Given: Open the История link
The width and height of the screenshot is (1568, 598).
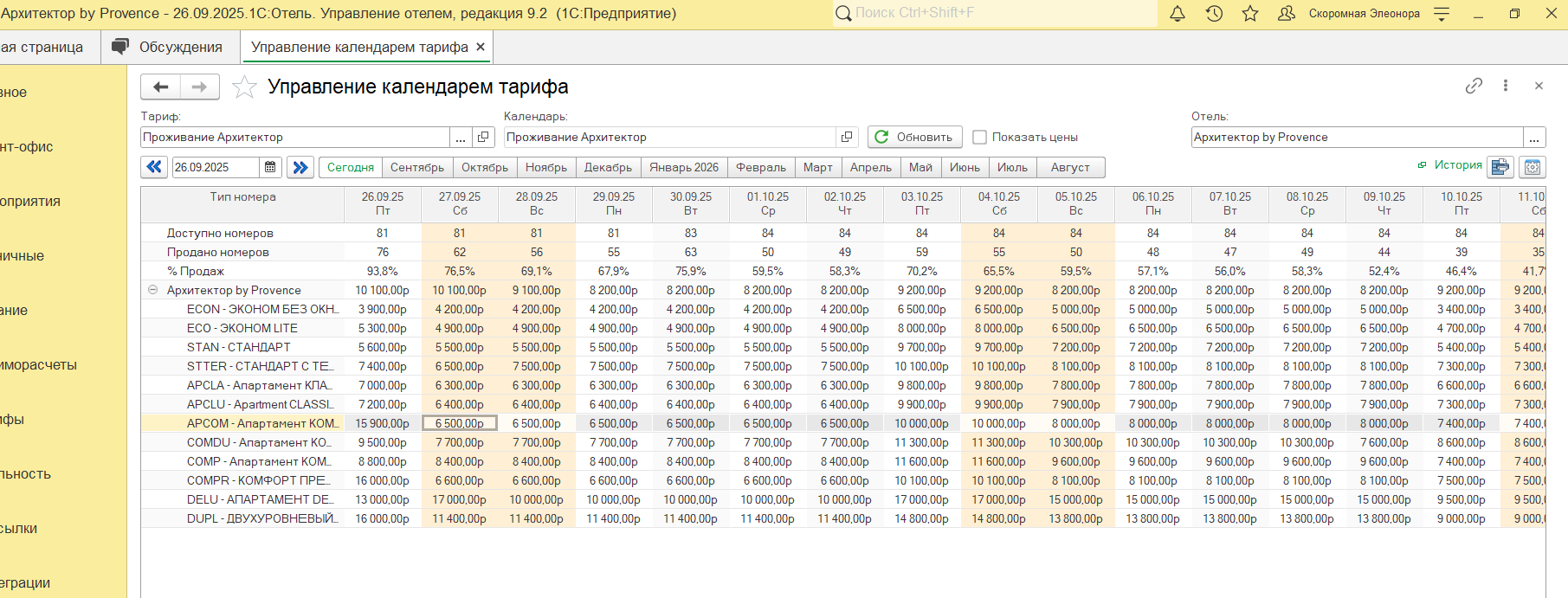Looking at the screenshot, I should coord(1458,165).
